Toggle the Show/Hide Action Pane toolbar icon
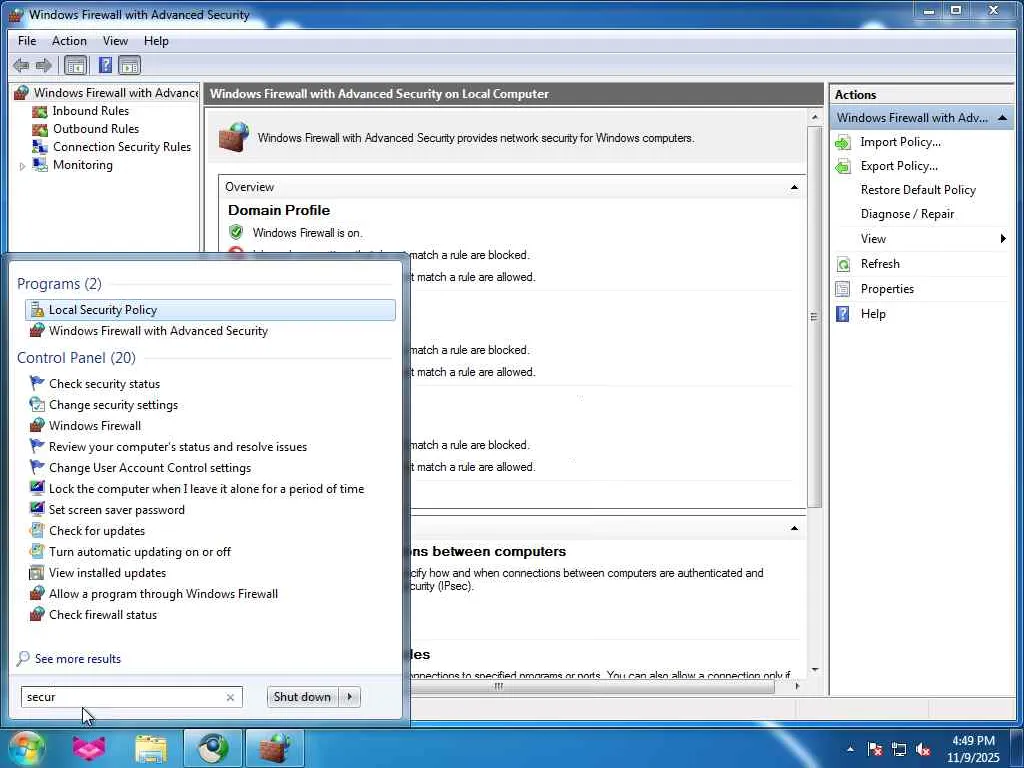Viewport: 1024px width, 768px height. pyautogui.click(x=129, y=65)
